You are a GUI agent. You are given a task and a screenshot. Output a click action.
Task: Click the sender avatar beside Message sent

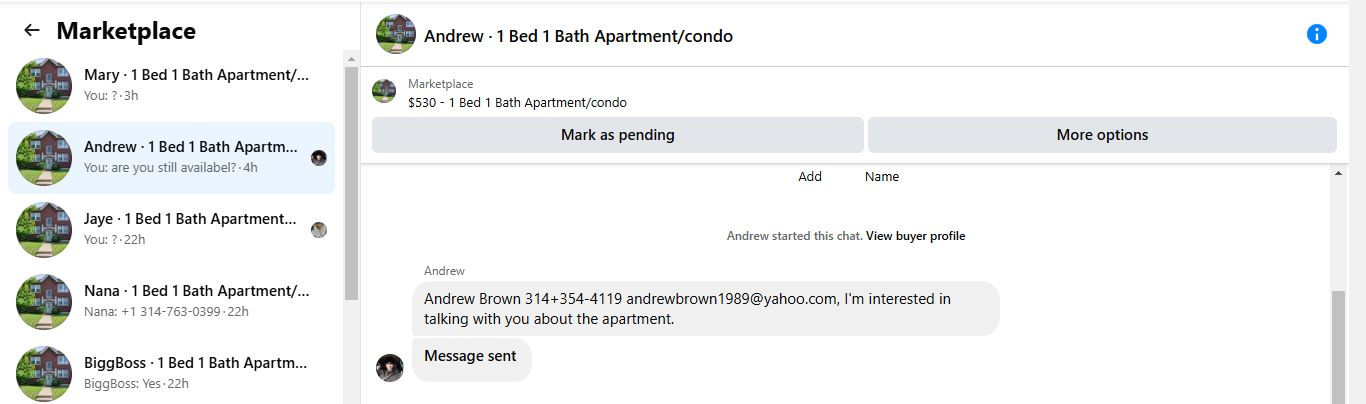tap(390, 368)
